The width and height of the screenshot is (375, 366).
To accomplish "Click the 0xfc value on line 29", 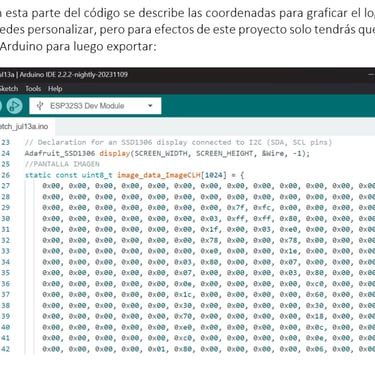I will tap(262, 207).
